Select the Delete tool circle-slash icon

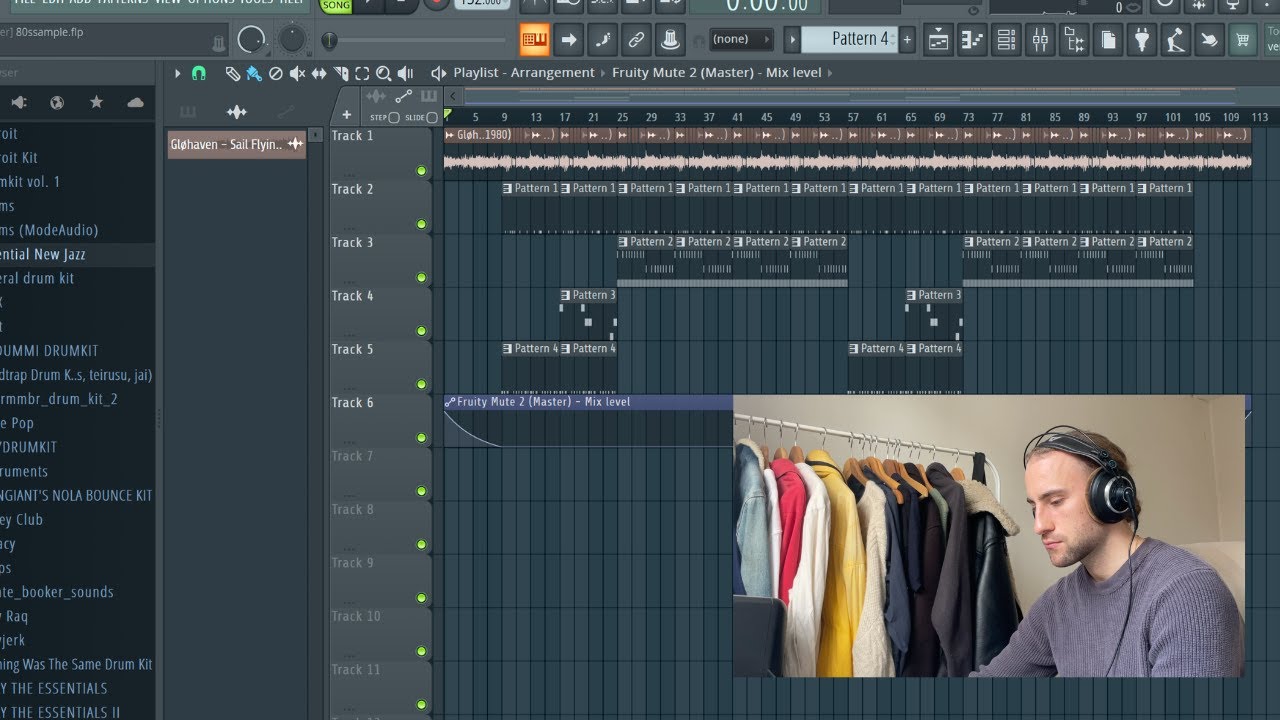pyautogui.click(x=276, y=73)
